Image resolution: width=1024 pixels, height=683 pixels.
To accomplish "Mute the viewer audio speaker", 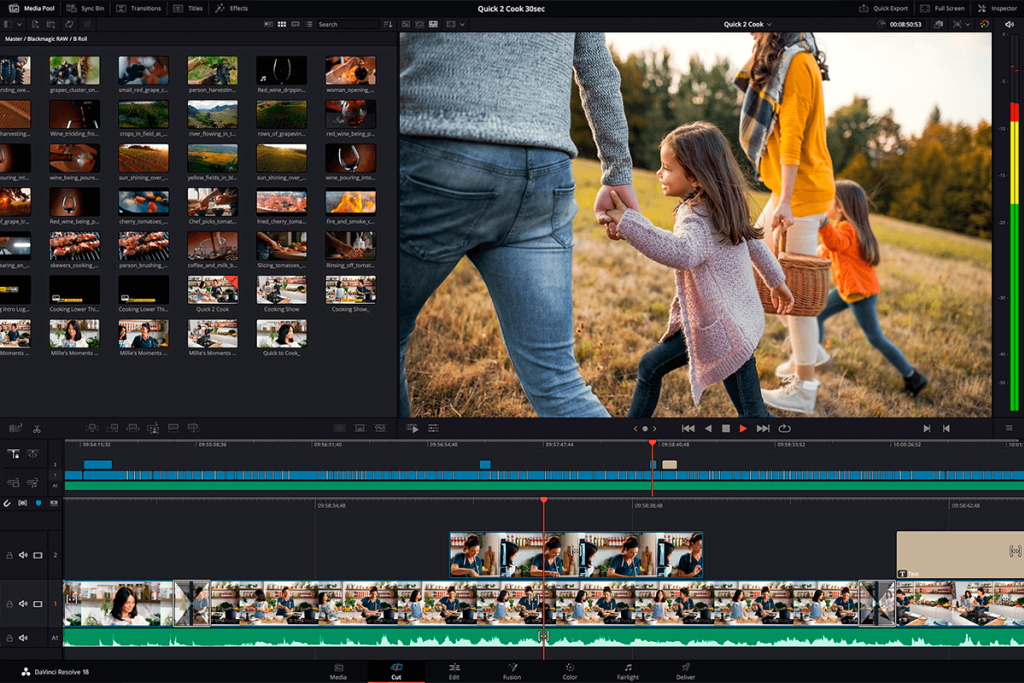I will pos(1009,24).
